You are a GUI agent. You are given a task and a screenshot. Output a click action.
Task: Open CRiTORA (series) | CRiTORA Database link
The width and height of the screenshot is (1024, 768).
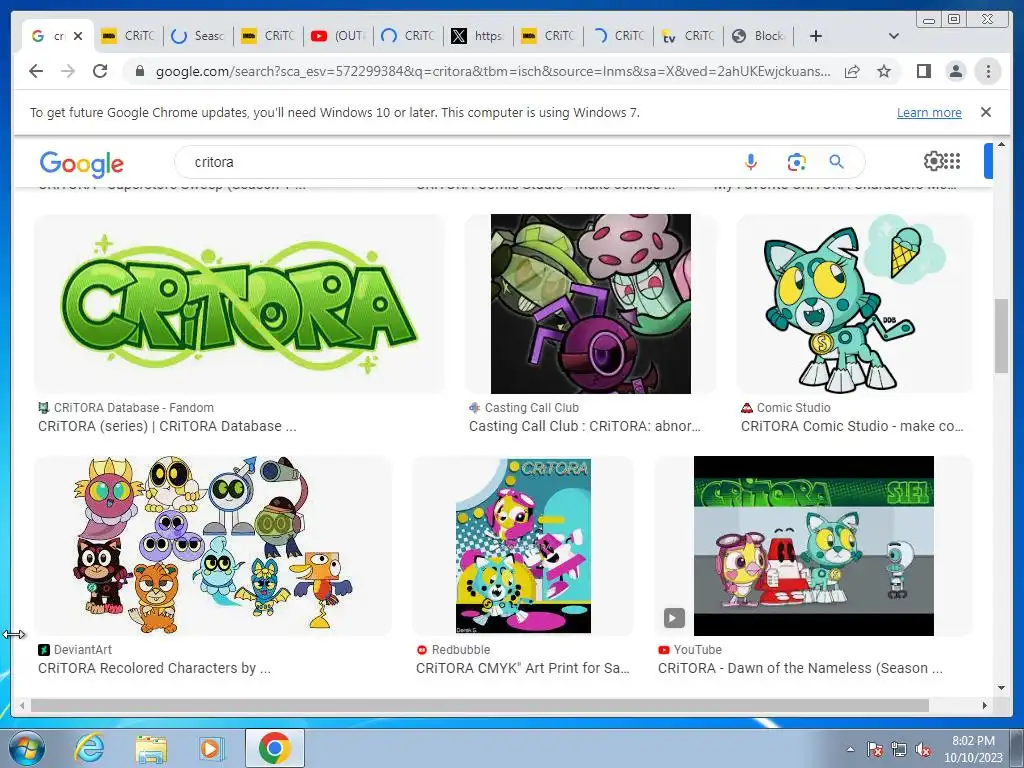coord(167,426)
